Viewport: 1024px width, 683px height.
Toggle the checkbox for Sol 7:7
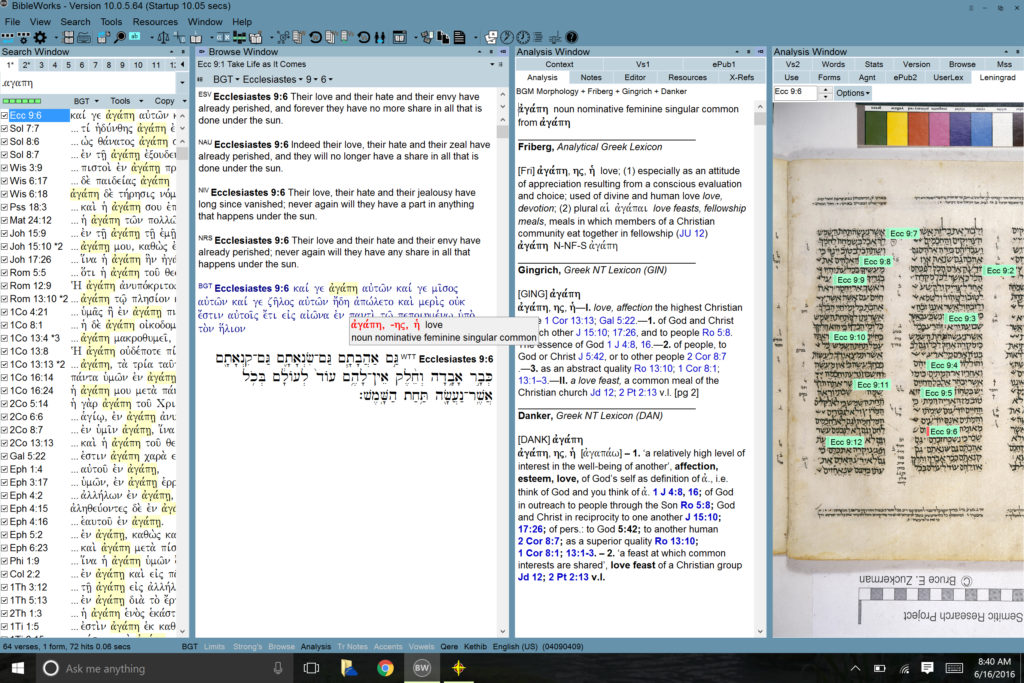coord(5,129)
